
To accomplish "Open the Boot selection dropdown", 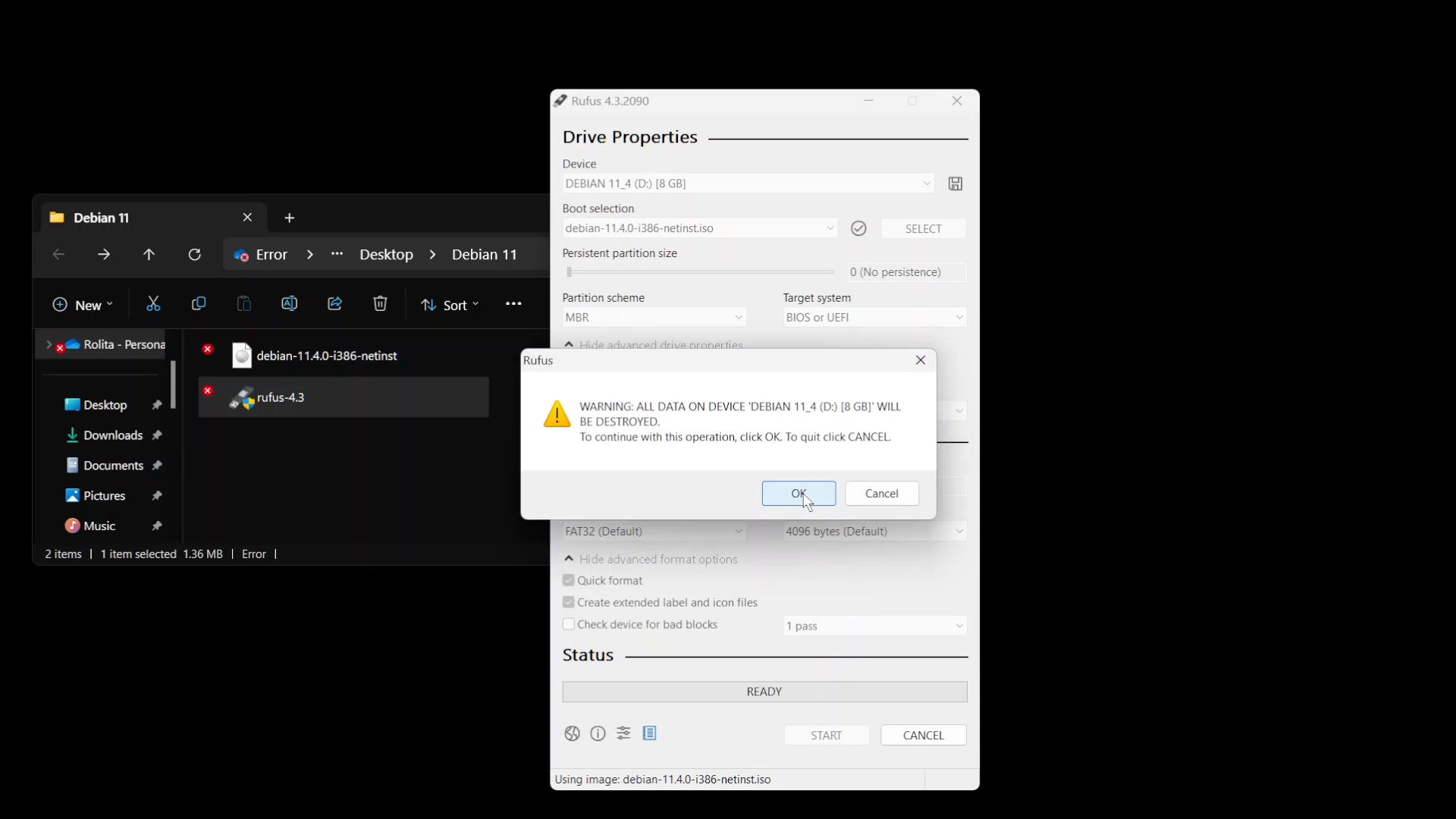I will coord(700,228).
